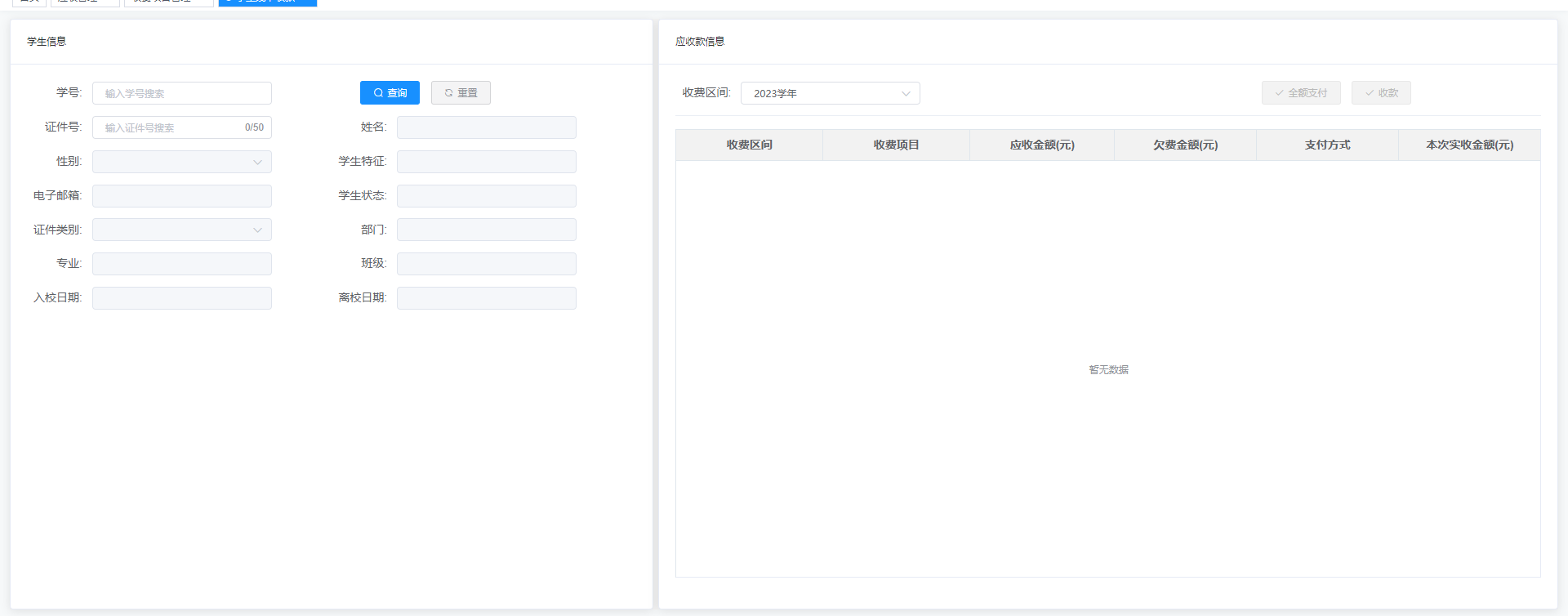Click the 全额支付 button
This screenshot has width=1568, height=616.
click(1301, 93)
